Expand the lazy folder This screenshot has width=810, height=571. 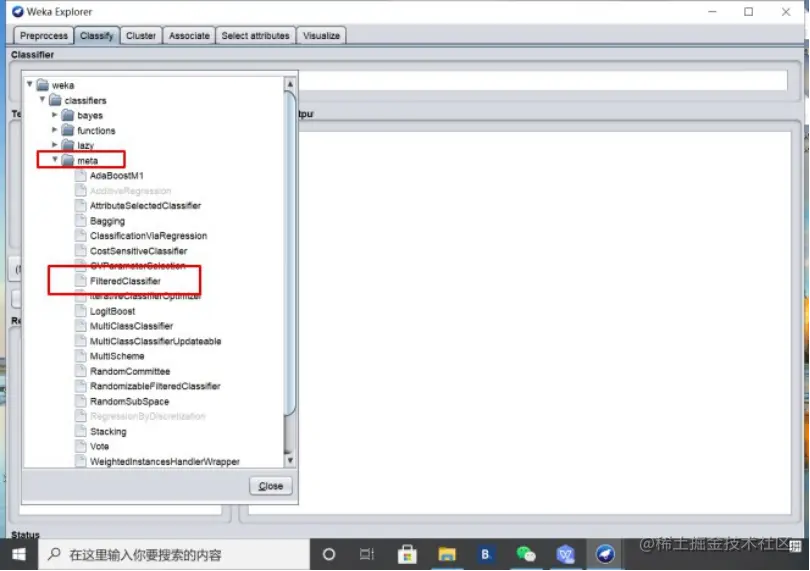[x=55, y=145]
